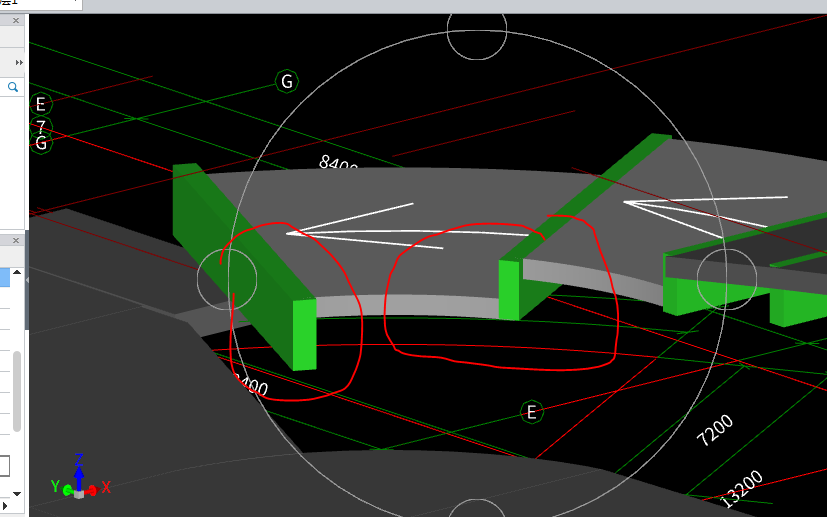Click the right orbit ring handle
This screenshot has height=517, width=827.
727,279
